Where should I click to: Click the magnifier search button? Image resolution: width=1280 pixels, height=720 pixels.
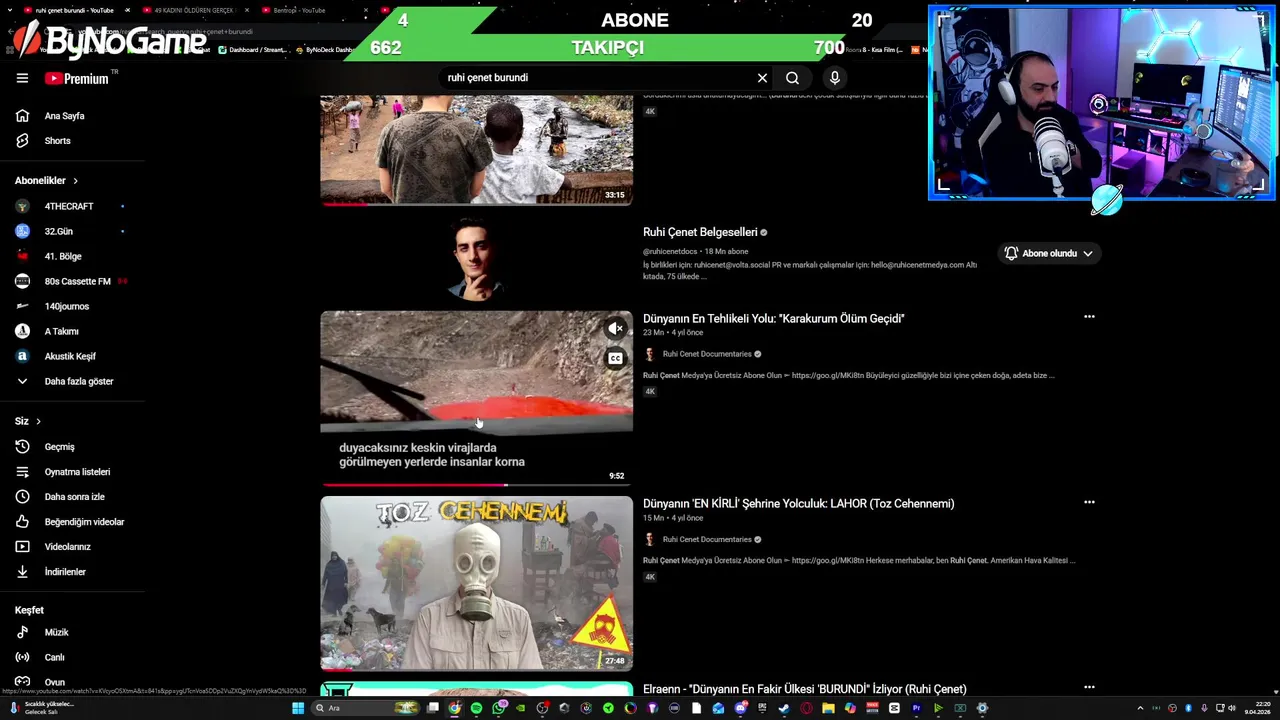[x=792, y=78]
